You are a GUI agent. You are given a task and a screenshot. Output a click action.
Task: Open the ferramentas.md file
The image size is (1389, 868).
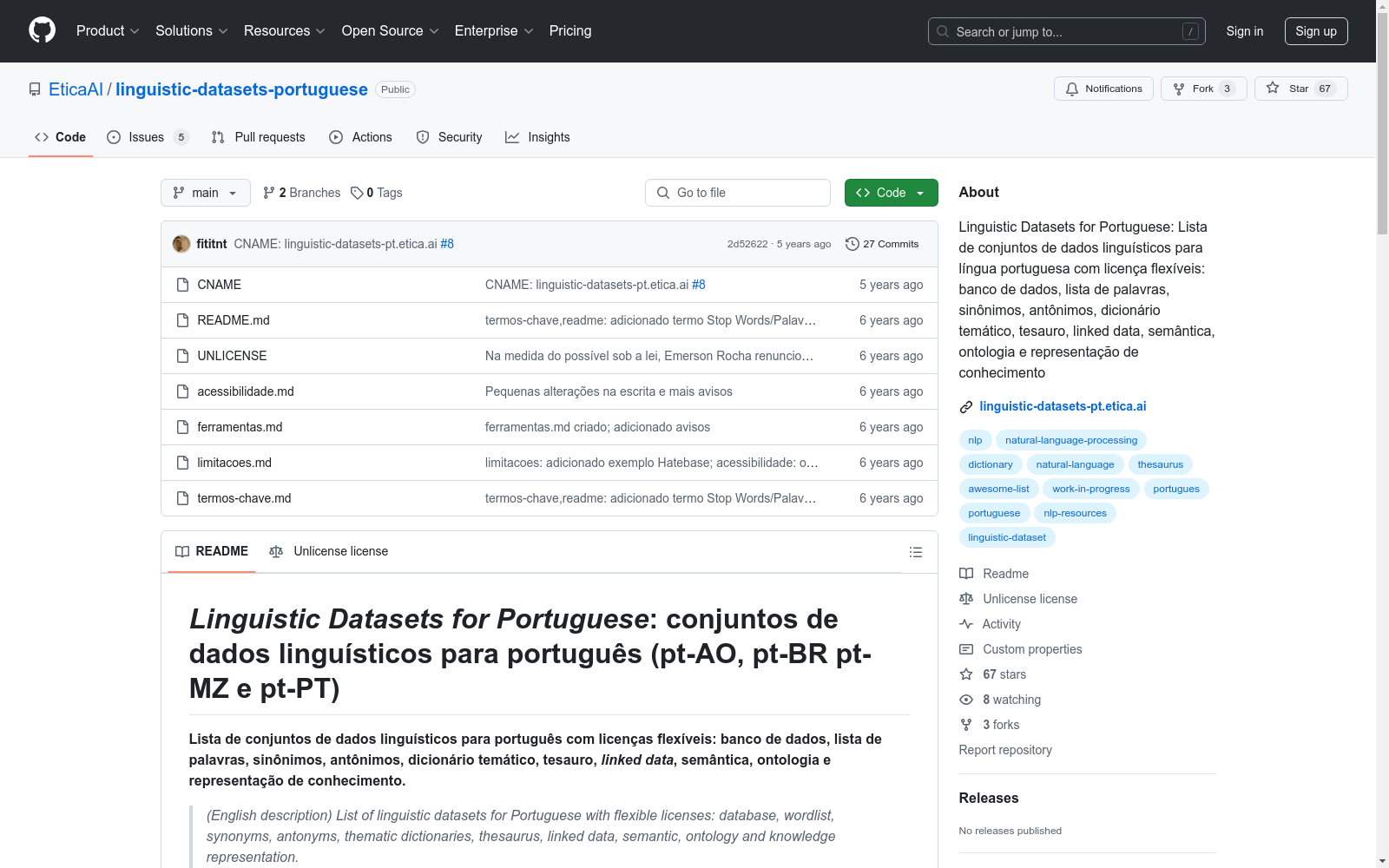[240, 427]
